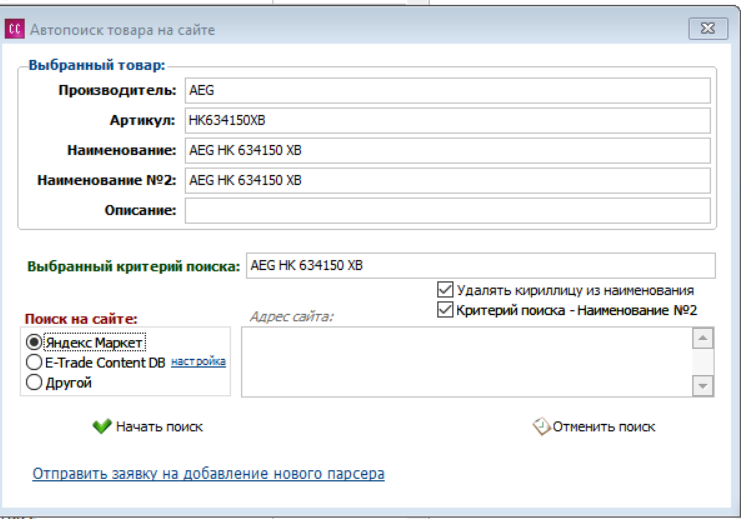Image resolution: width=741 pixels, height=519 pixels.
Task: Click the CC application icon in title bar
Action: pyautogui.click(x=15, y=29)
